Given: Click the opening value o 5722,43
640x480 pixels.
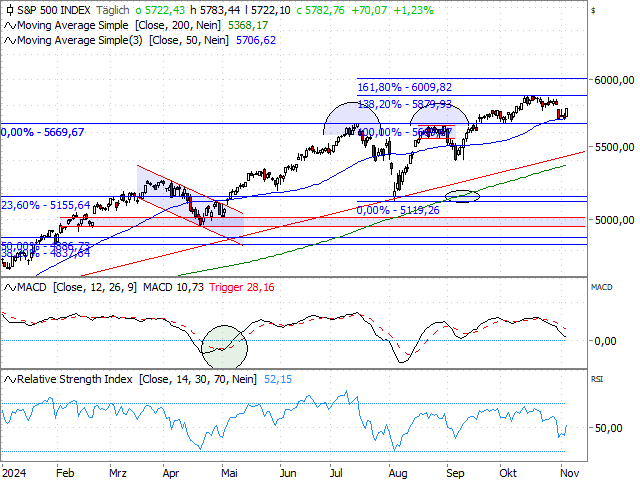Looking at the screenshot, I should point(160,10).
